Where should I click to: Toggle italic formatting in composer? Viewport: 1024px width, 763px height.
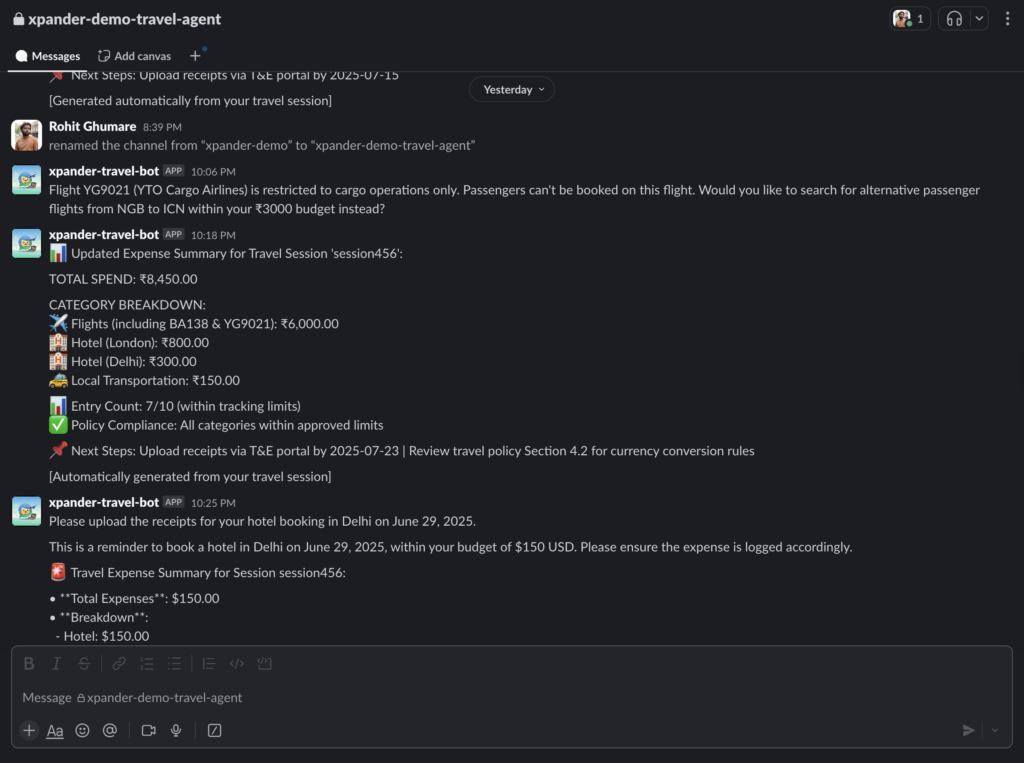click(56, 664)
